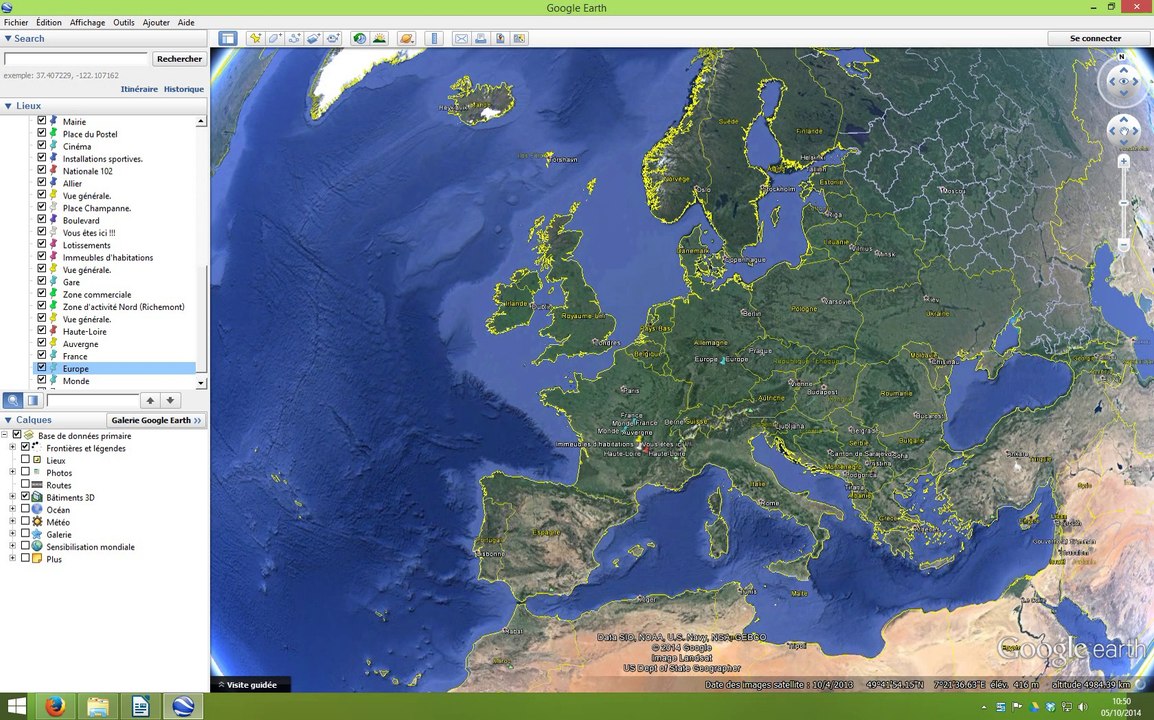The width and height of the screenshot is (1154, 720).
Task: Open the Ajouter menu
Action: click(x=156, y=22)
